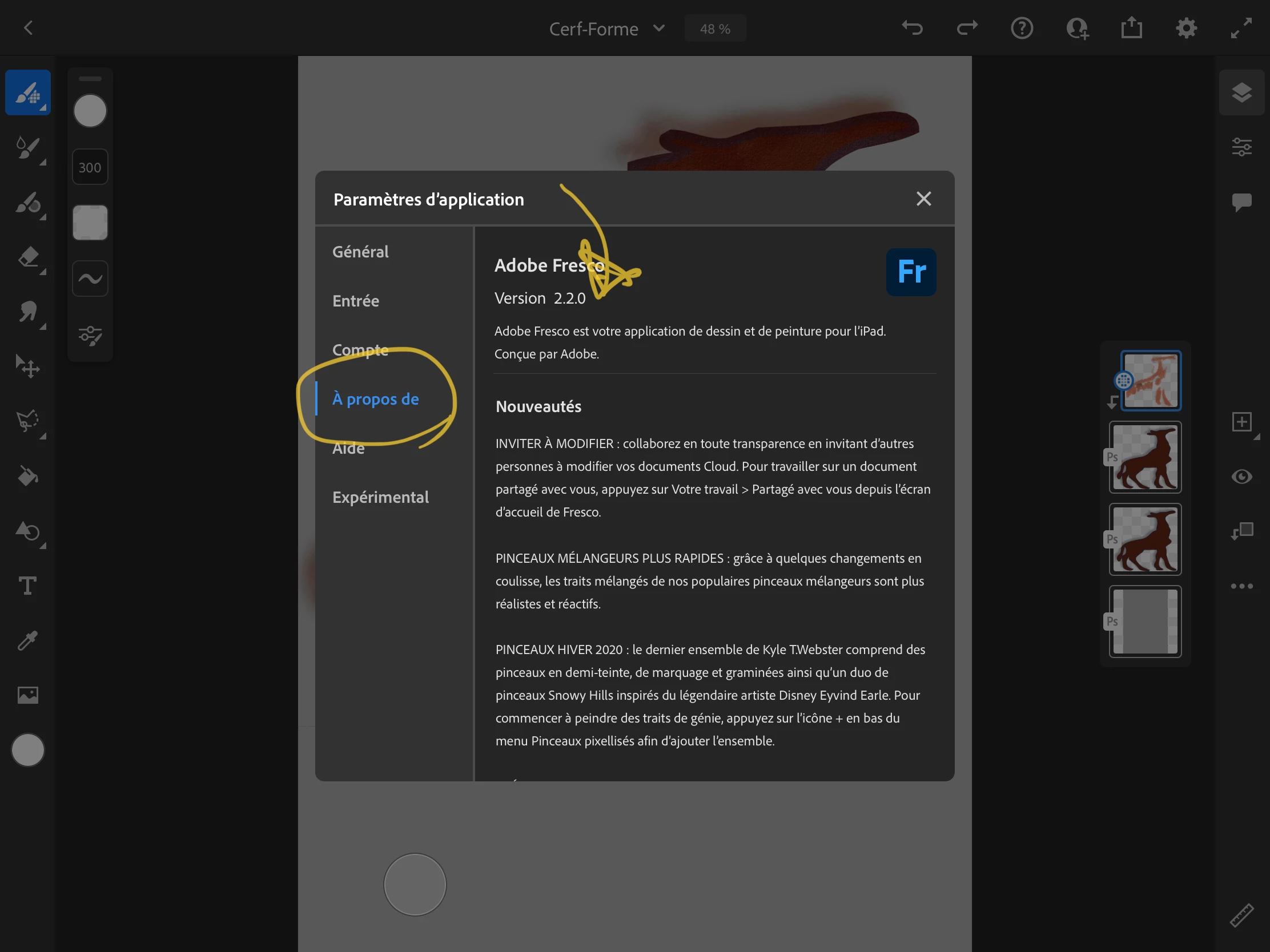Open the Lasso selection tool

27,421
